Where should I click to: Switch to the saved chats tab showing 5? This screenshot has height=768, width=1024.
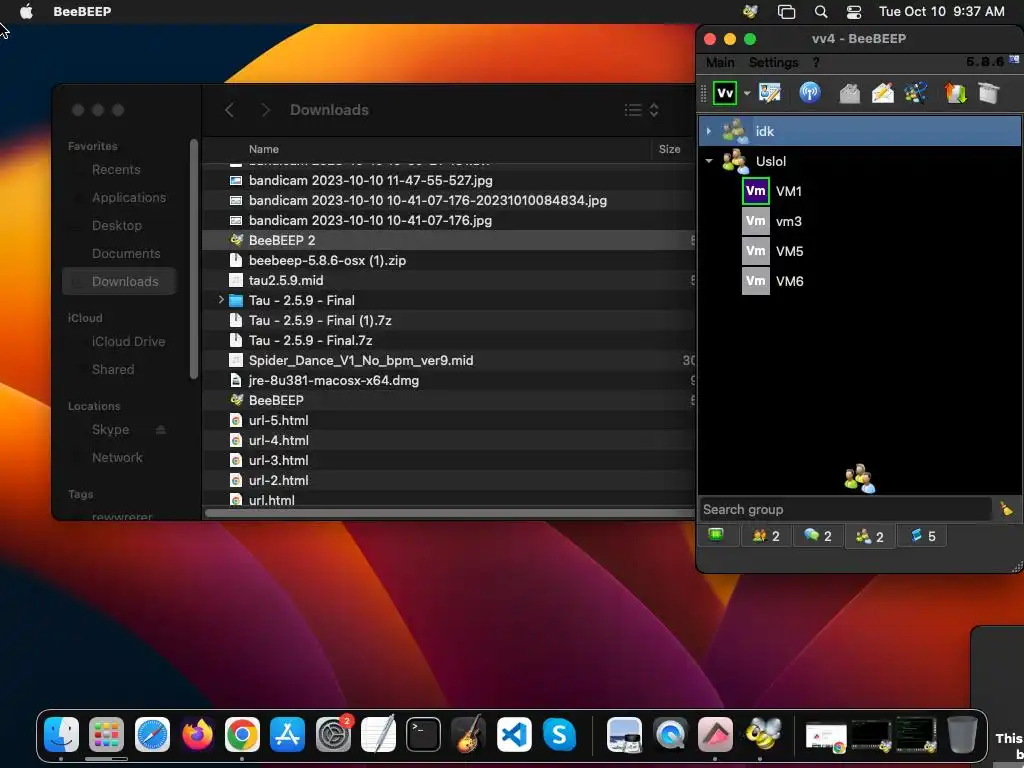click(922, 536)
